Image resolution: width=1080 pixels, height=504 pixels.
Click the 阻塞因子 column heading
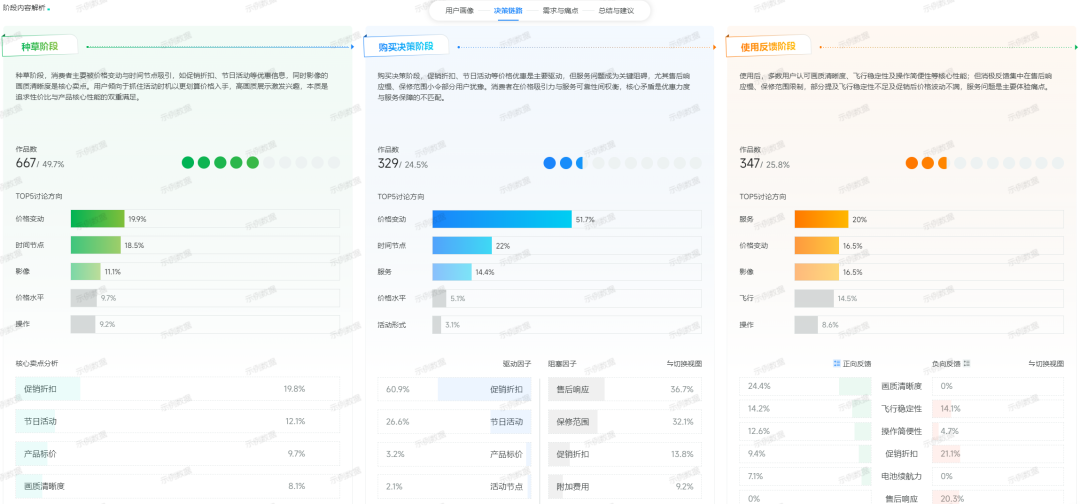pos(562,363)
